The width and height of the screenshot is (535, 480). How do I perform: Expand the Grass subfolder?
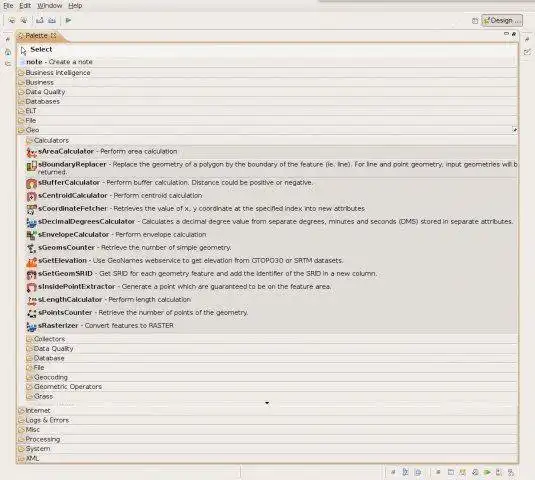(x=271, y=396)
